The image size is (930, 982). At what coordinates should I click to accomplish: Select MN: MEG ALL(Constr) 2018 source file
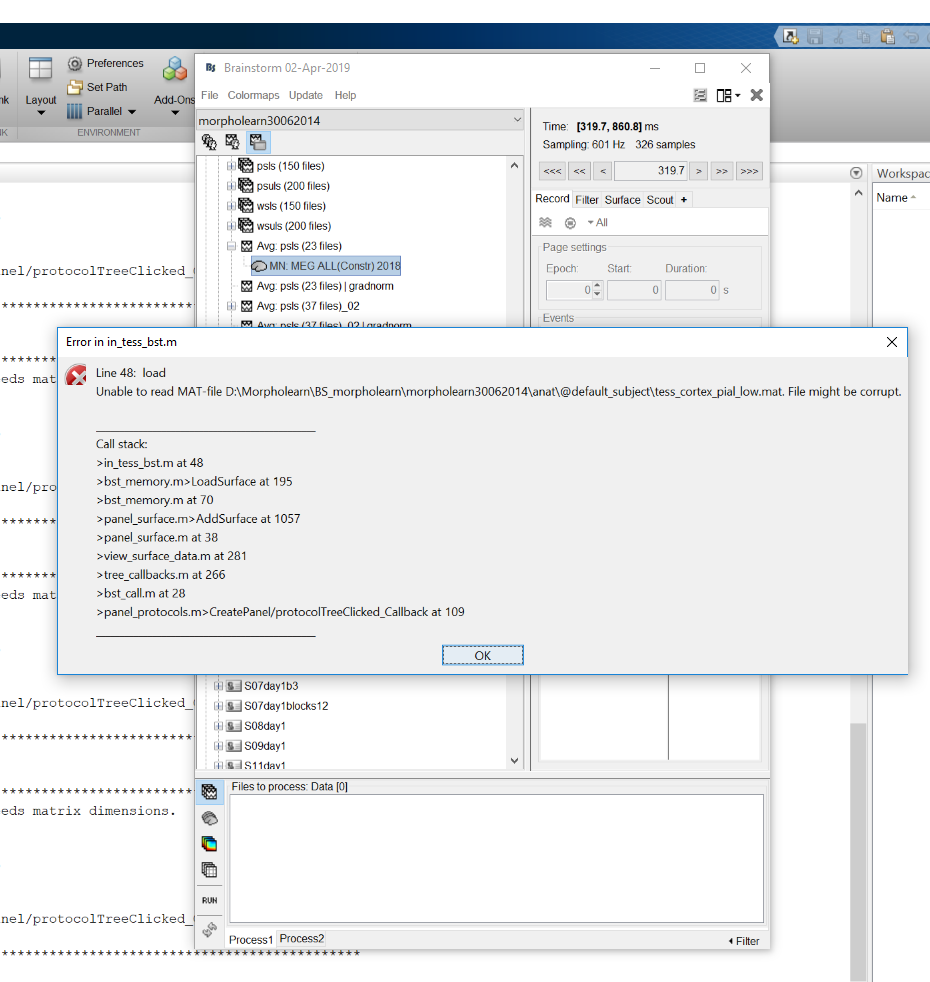click(326, 266)
